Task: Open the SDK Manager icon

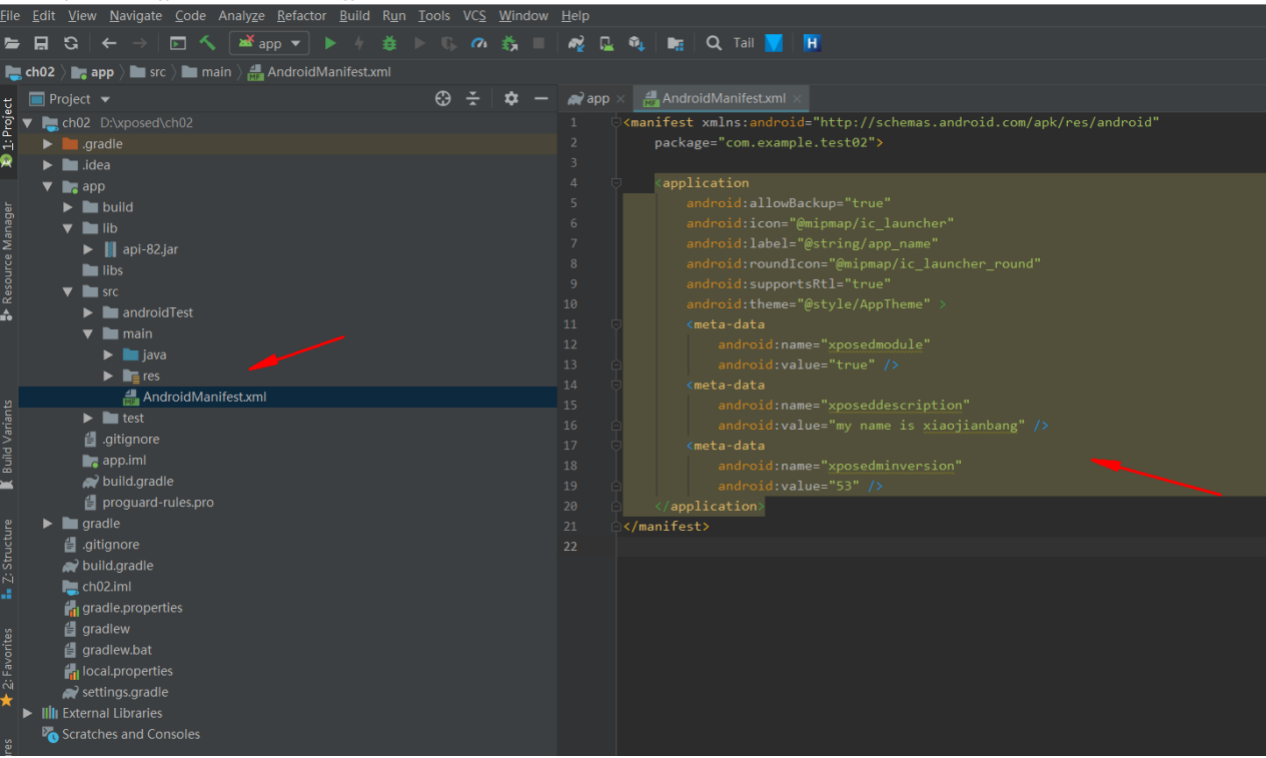Action: (636, 43)
